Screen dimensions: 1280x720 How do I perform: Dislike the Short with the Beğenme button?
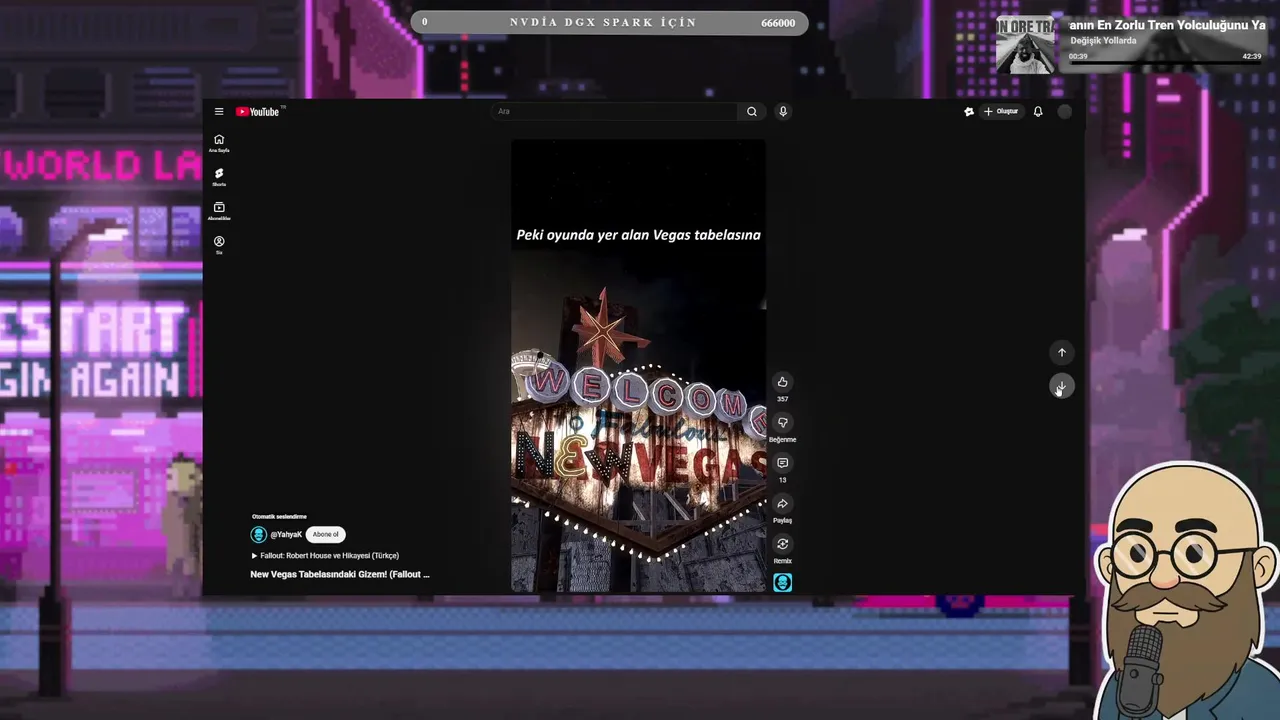coord(782,423)
